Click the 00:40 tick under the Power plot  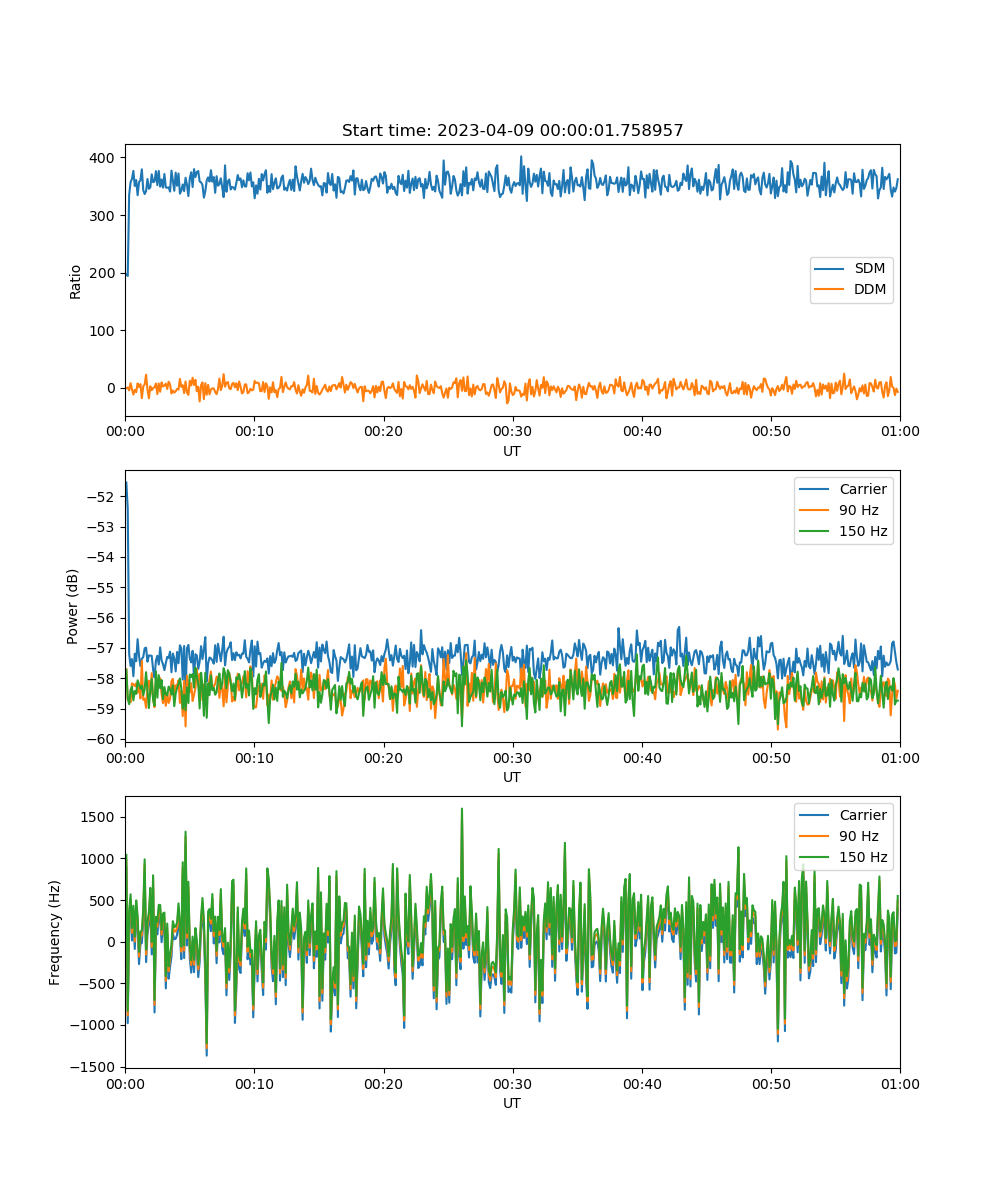pyautogui.click(x=641, y=757)
